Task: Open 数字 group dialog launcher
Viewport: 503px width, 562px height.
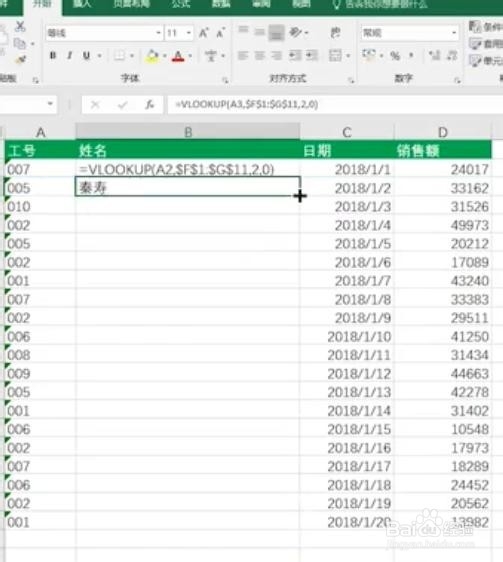Action: 457,80
